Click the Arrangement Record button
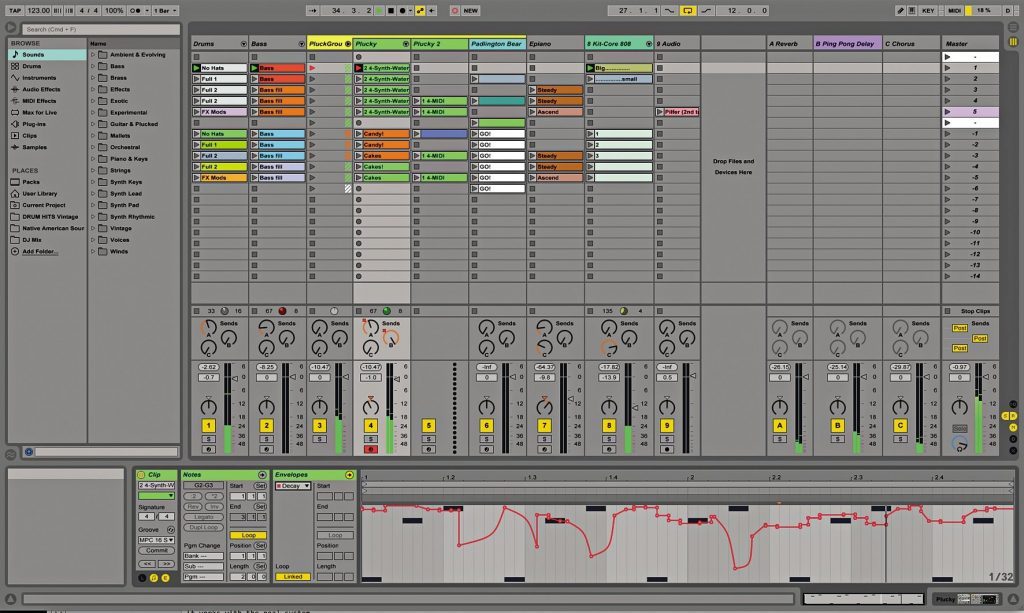Screen dimensions: 1024x613 [402, 10]
